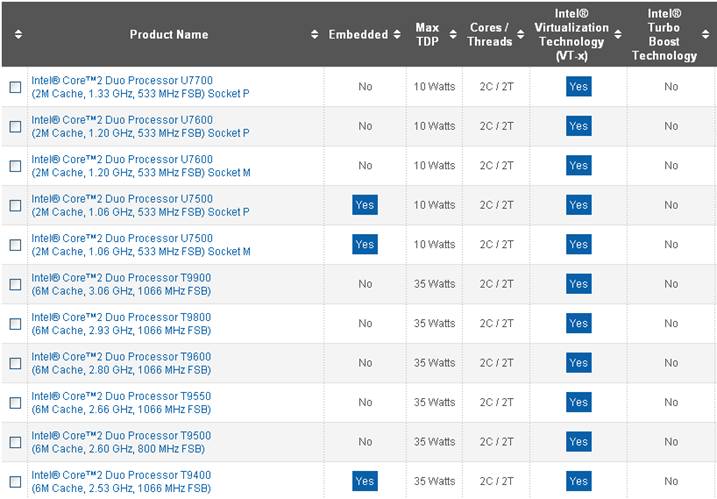Tick checkbox for U7500 Socket P processor
The width and height of the screenshot is (717, 499).
(15, 205)
